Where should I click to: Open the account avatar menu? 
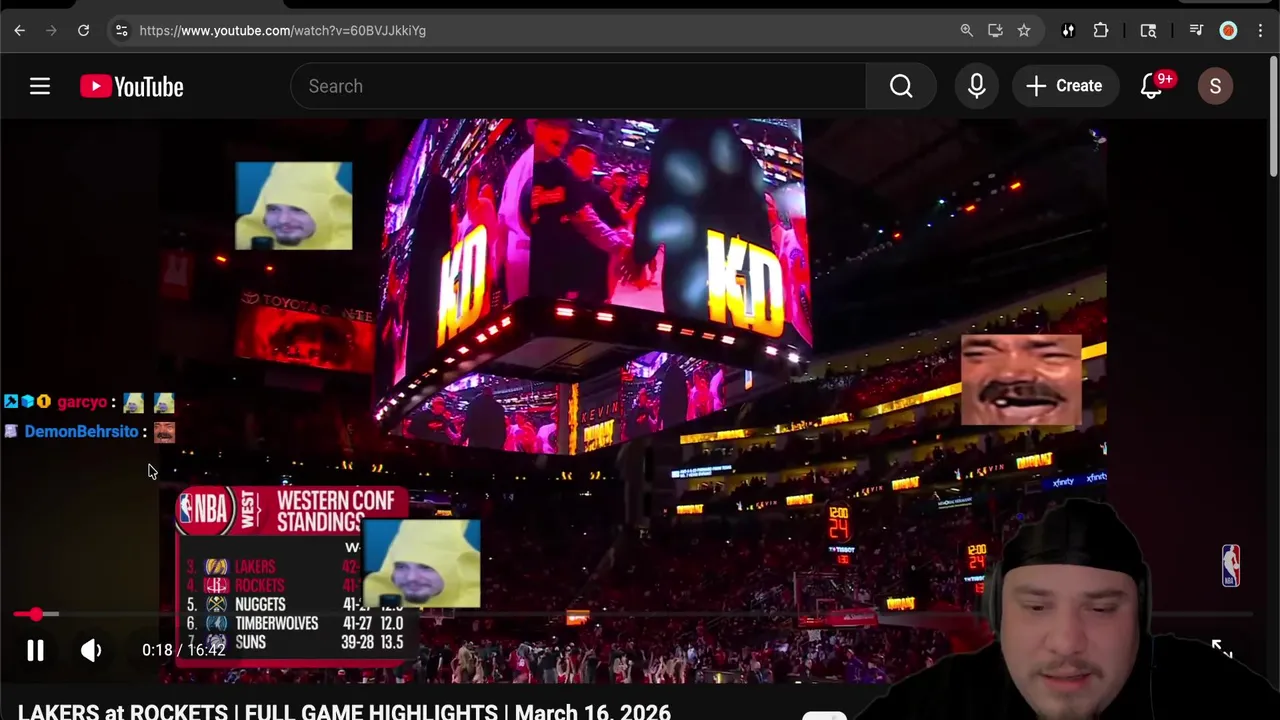pos(1215,86)
